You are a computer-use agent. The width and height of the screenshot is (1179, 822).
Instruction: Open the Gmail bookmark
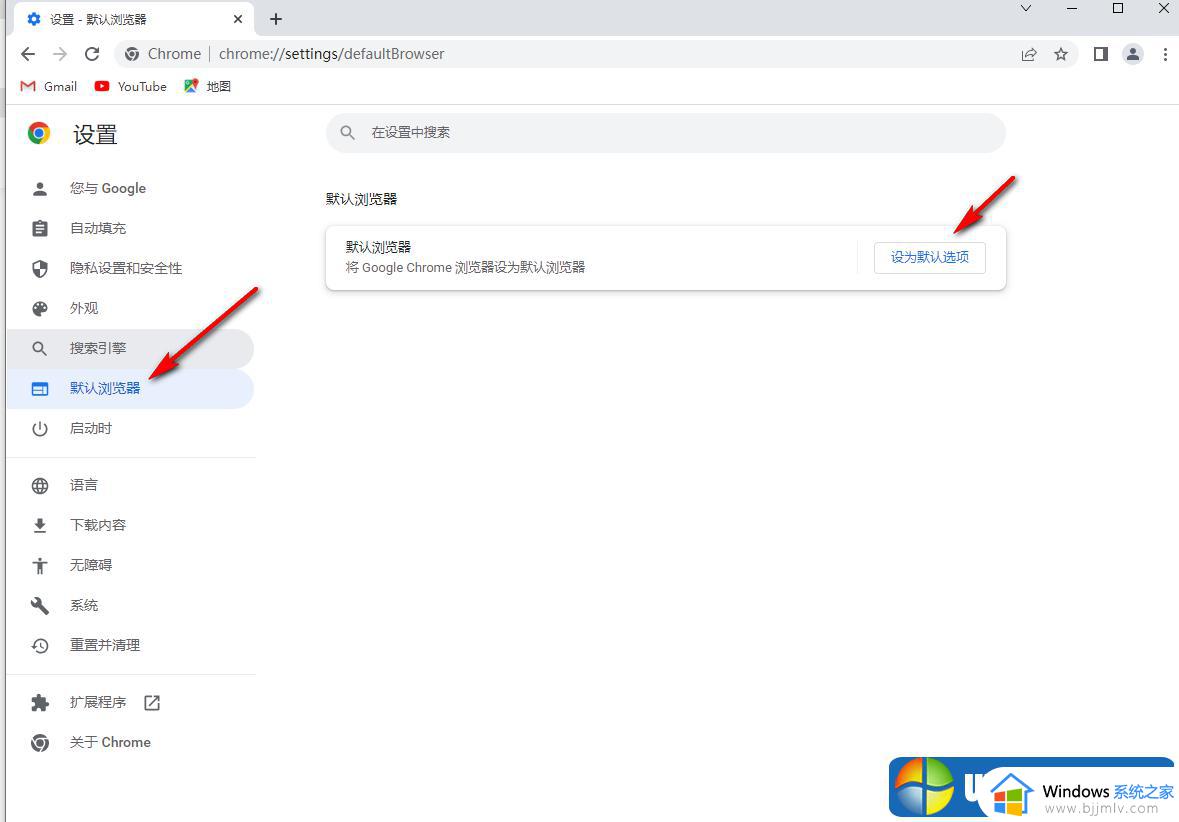tap(49, 86)
